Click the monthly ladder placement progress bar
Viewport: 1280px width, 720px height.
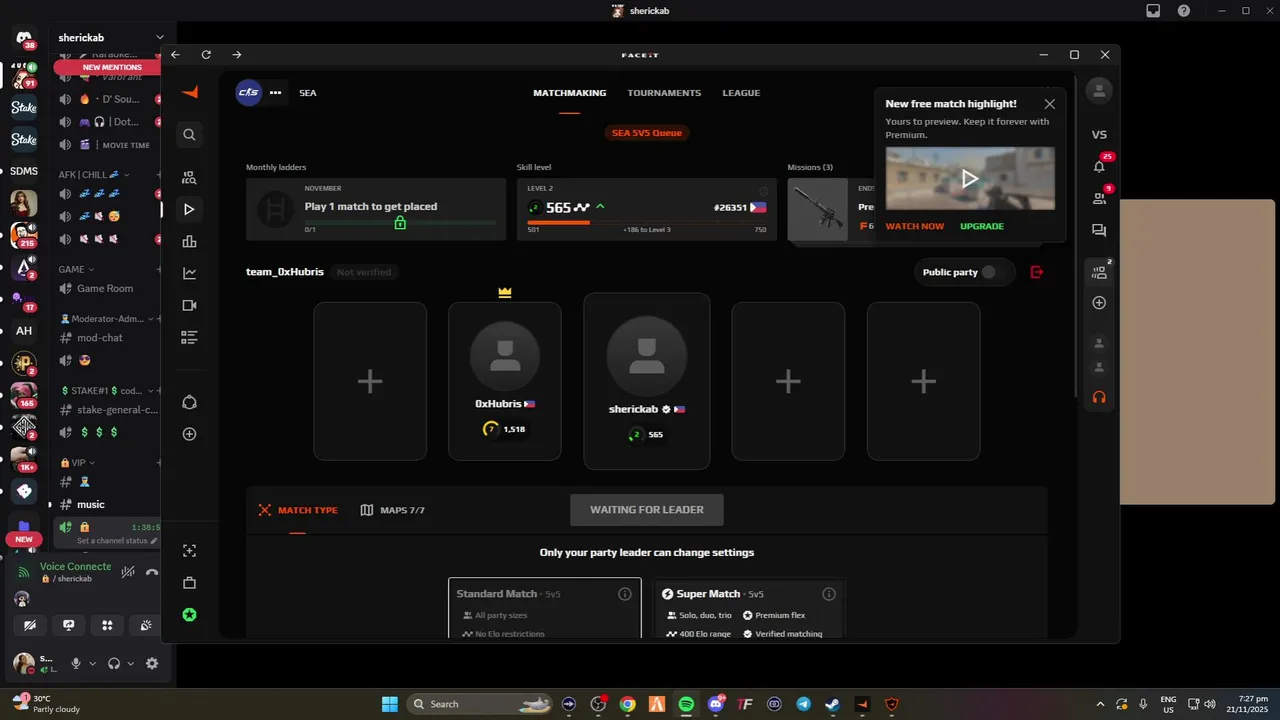click(400, 223)
